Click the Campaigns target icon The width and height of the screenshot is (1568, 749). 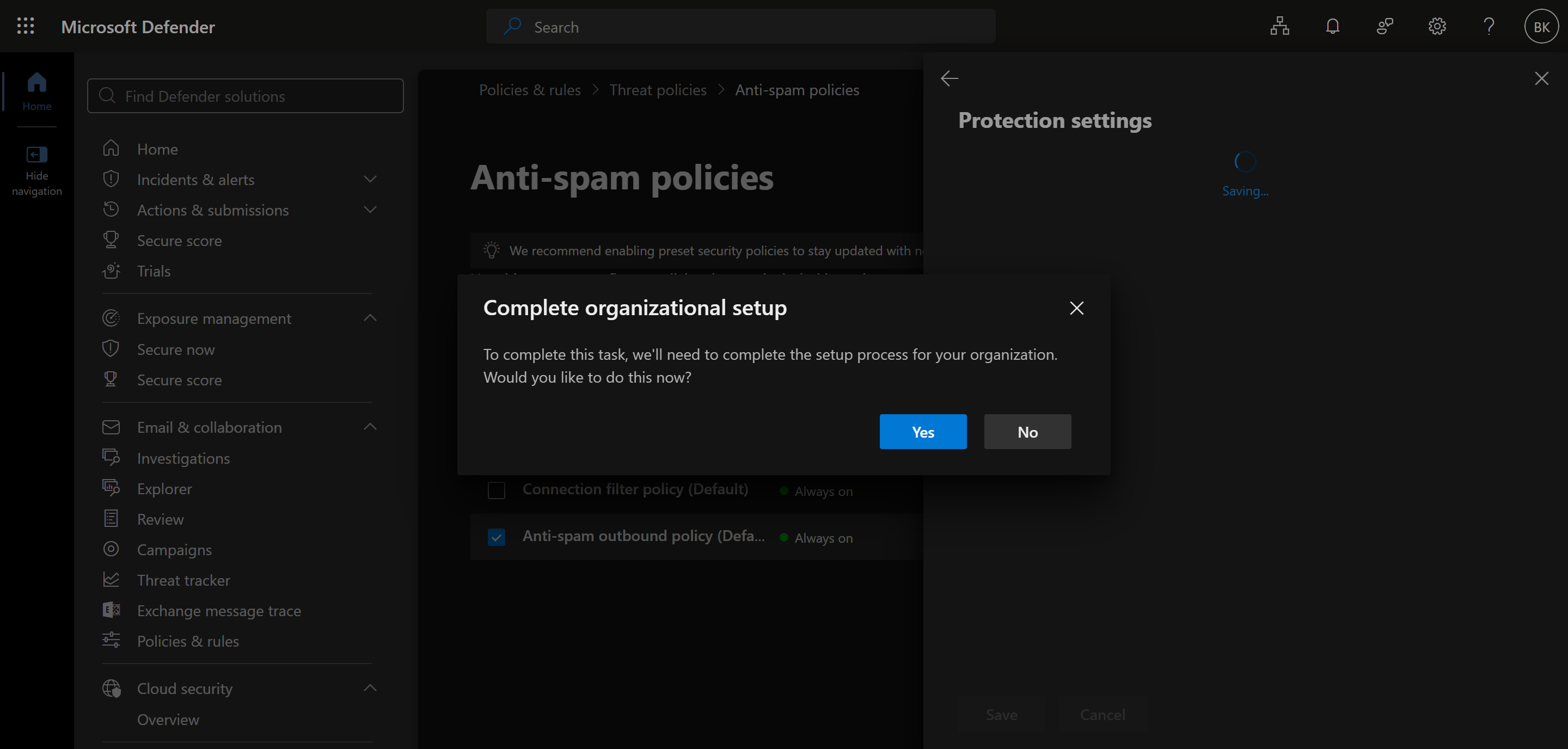click(x=111, y=549)
